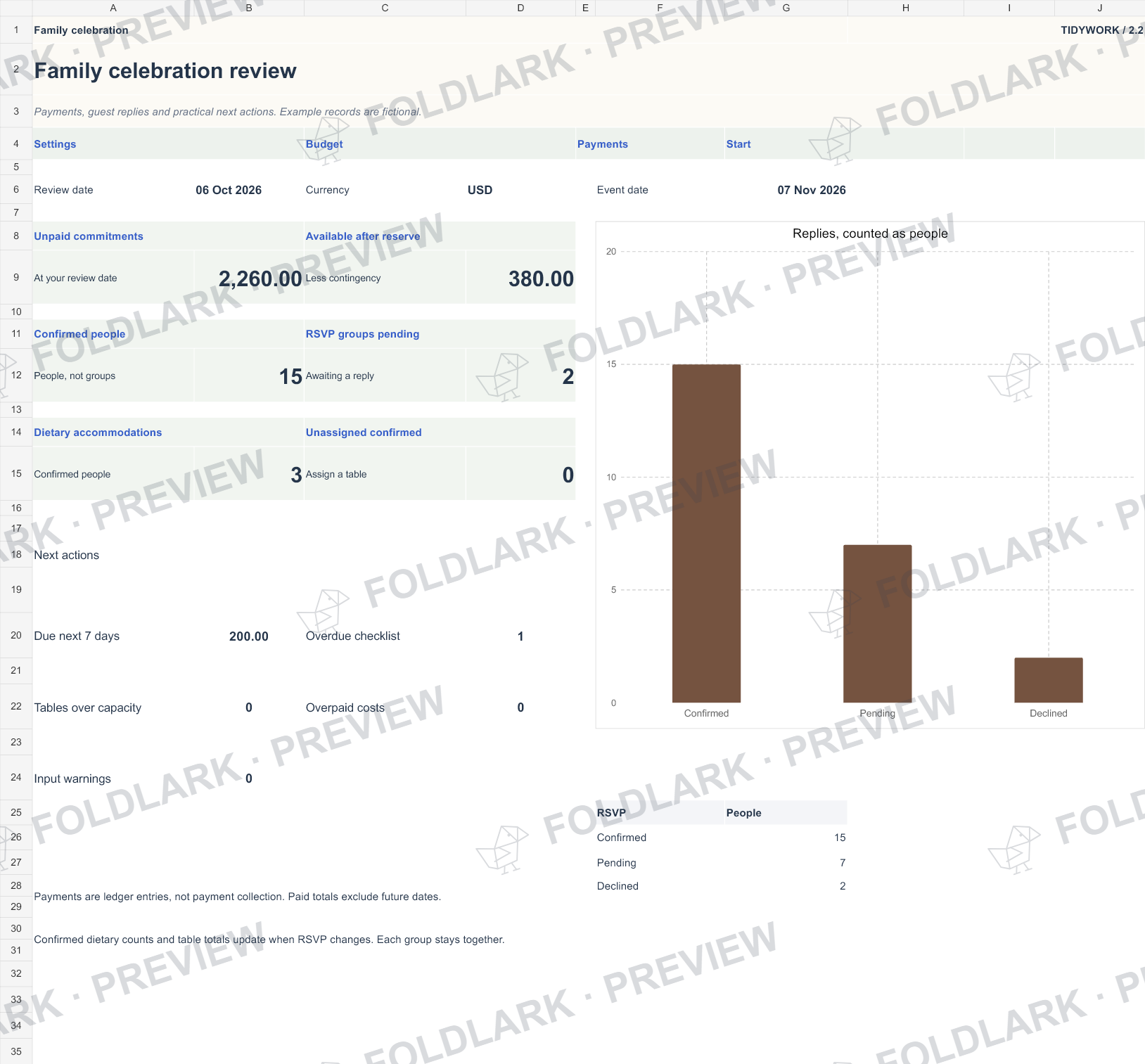This screenshot has width=1145, height=1064.
Task: Select the Pending row value 7
Action: pos(843,863)
